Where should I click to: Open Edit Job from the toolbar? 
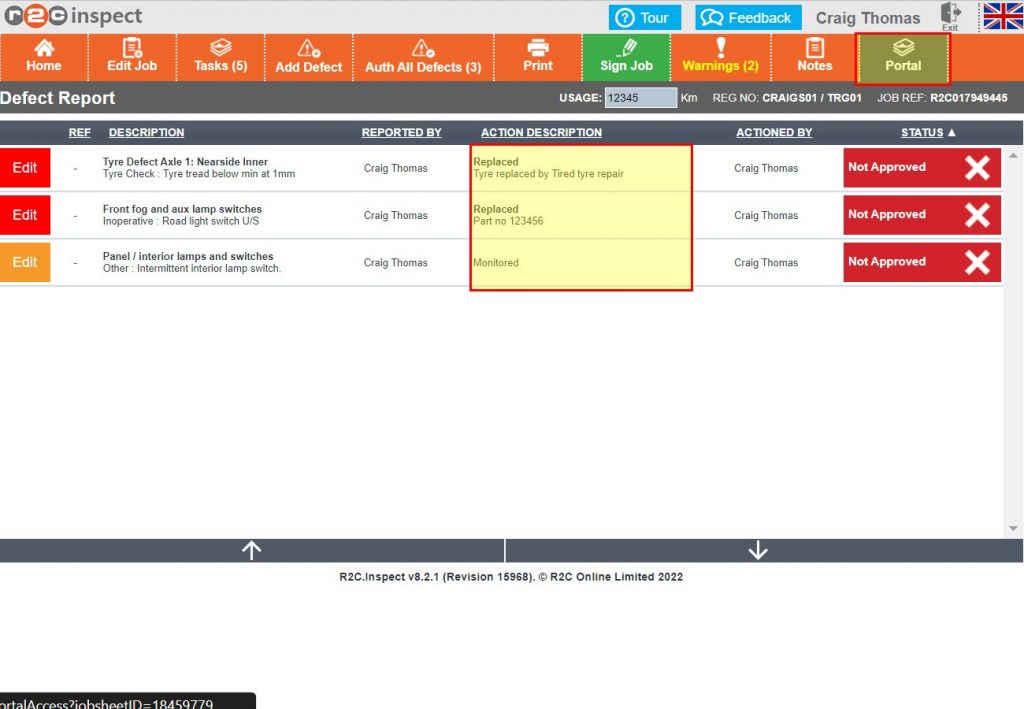point(131,57)
